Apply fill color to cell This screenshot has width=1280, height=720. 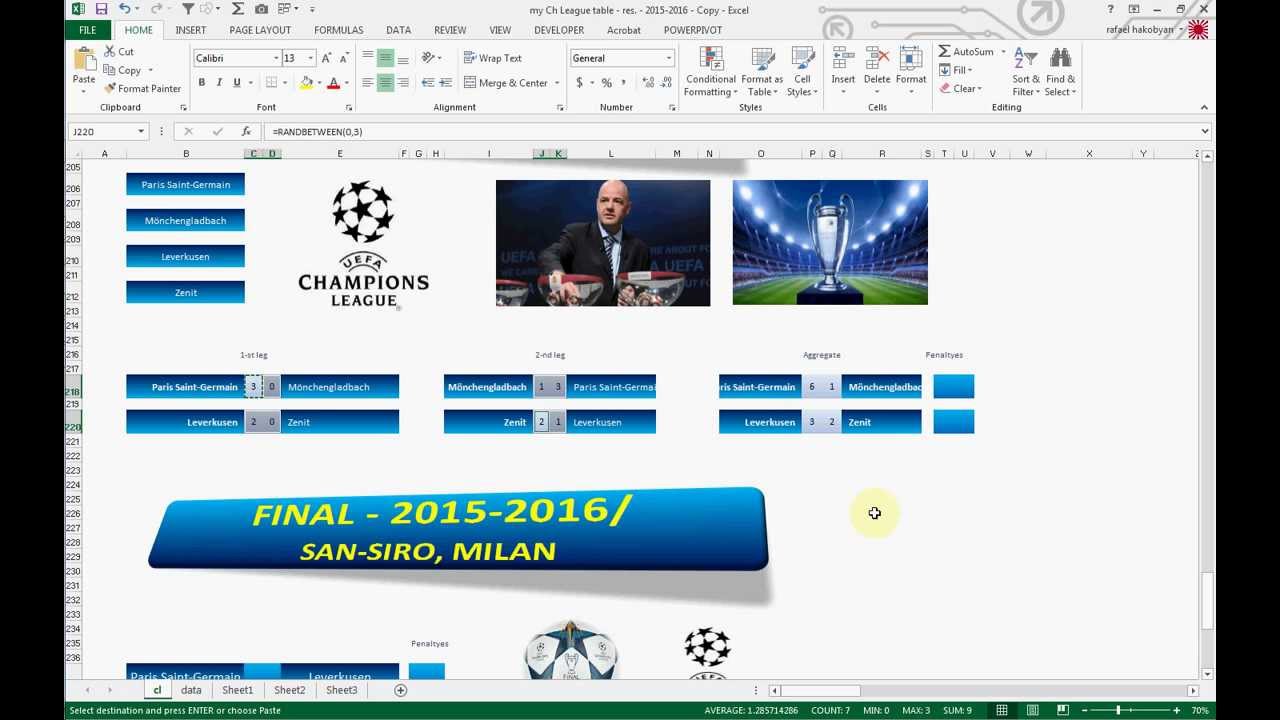coord(307,83)
